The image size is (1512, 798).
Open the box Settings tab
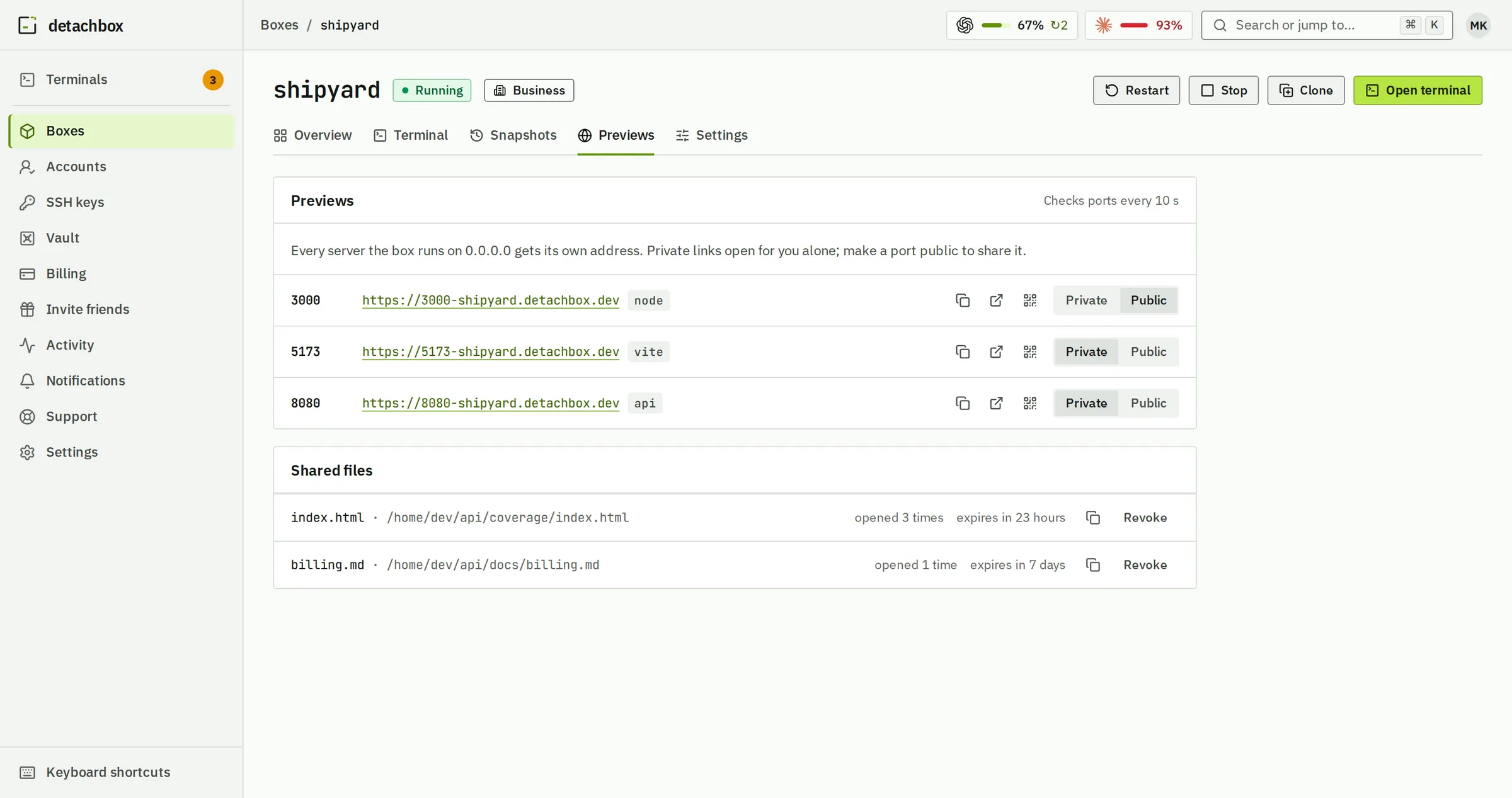tap(712, 135)
